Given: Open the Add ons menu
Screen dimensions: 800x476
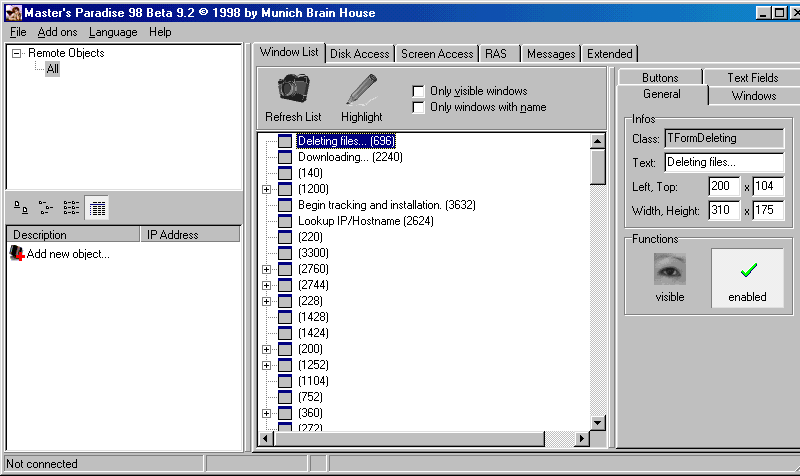Looking at the screenshot, I should pyautogui.click(x=57, y=32).
